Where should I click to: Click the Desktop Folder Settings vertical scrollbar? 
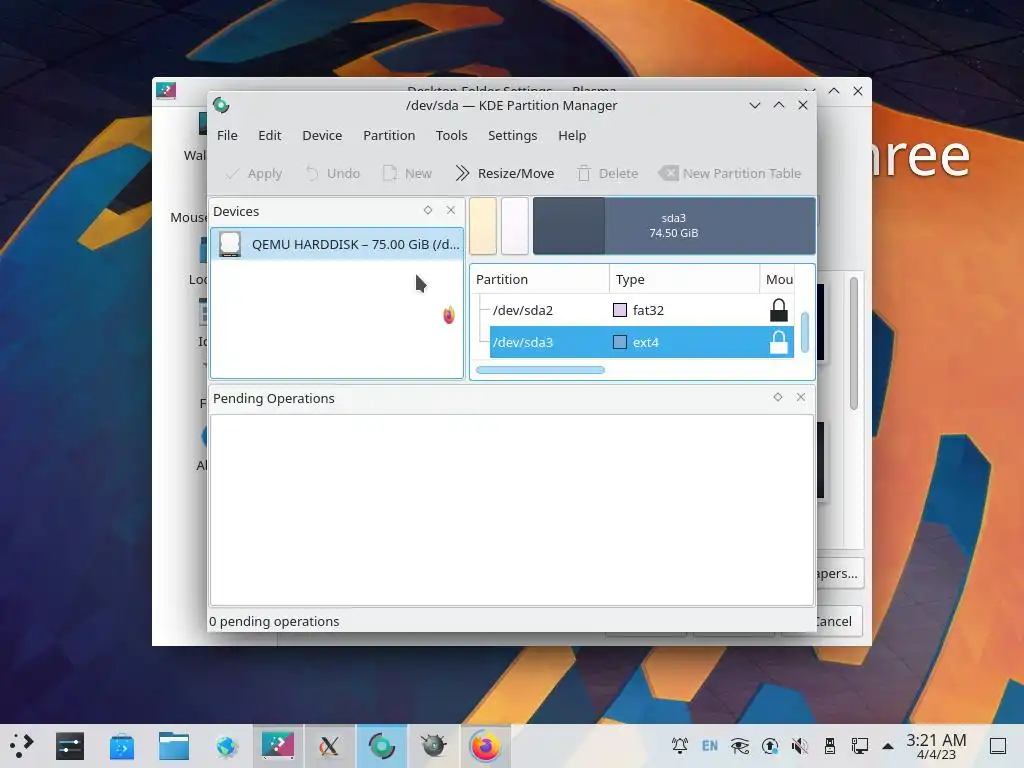pyautogui.click(x=854, y=344)
